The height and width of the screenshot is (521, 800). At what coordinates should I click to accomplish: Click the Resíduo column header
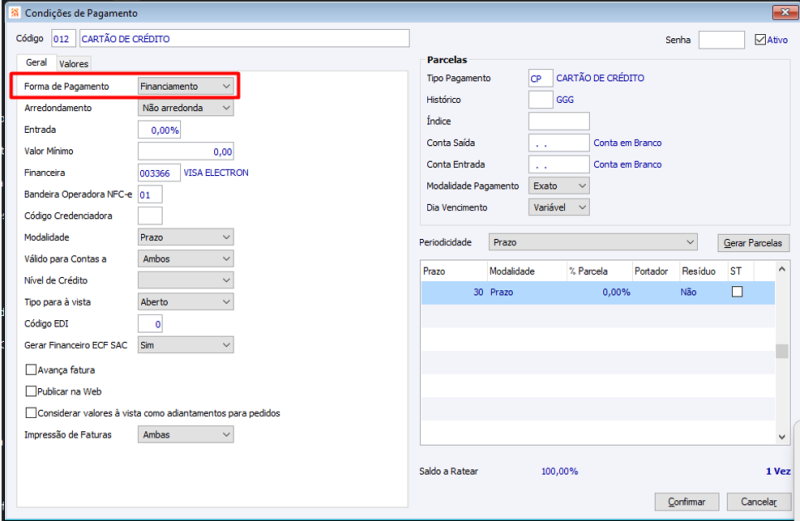[x=704, y=271]
